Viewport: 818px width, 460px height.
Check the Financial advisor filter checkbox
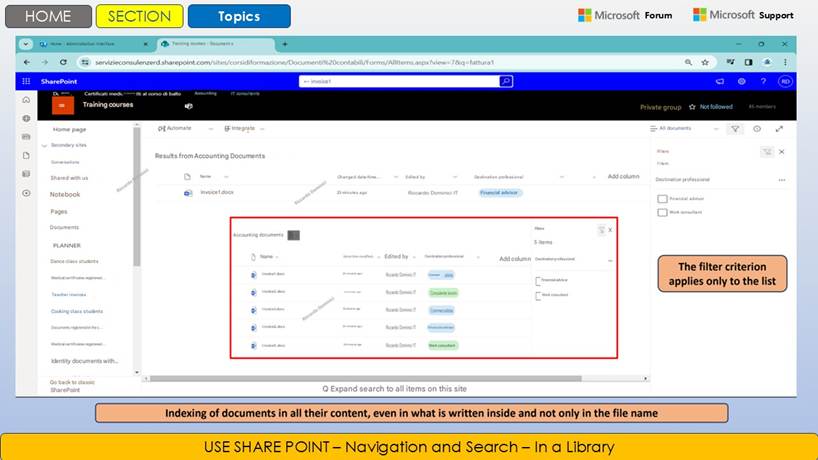click(662, 199)
